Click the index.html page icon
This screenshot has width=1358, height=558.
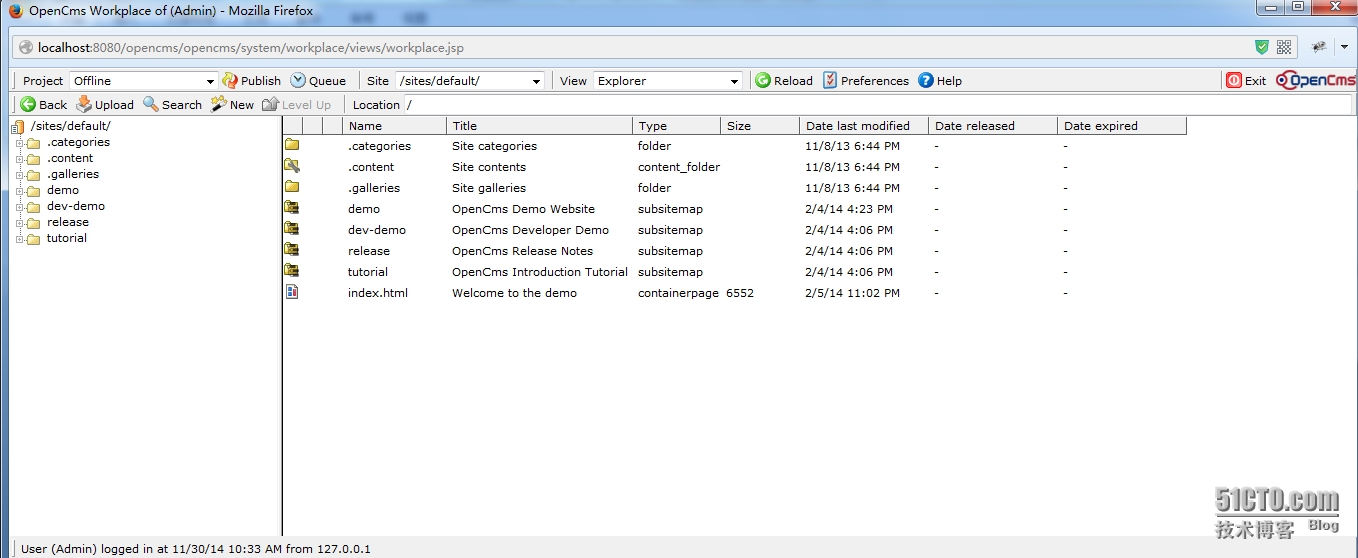(x=292, y=292)
